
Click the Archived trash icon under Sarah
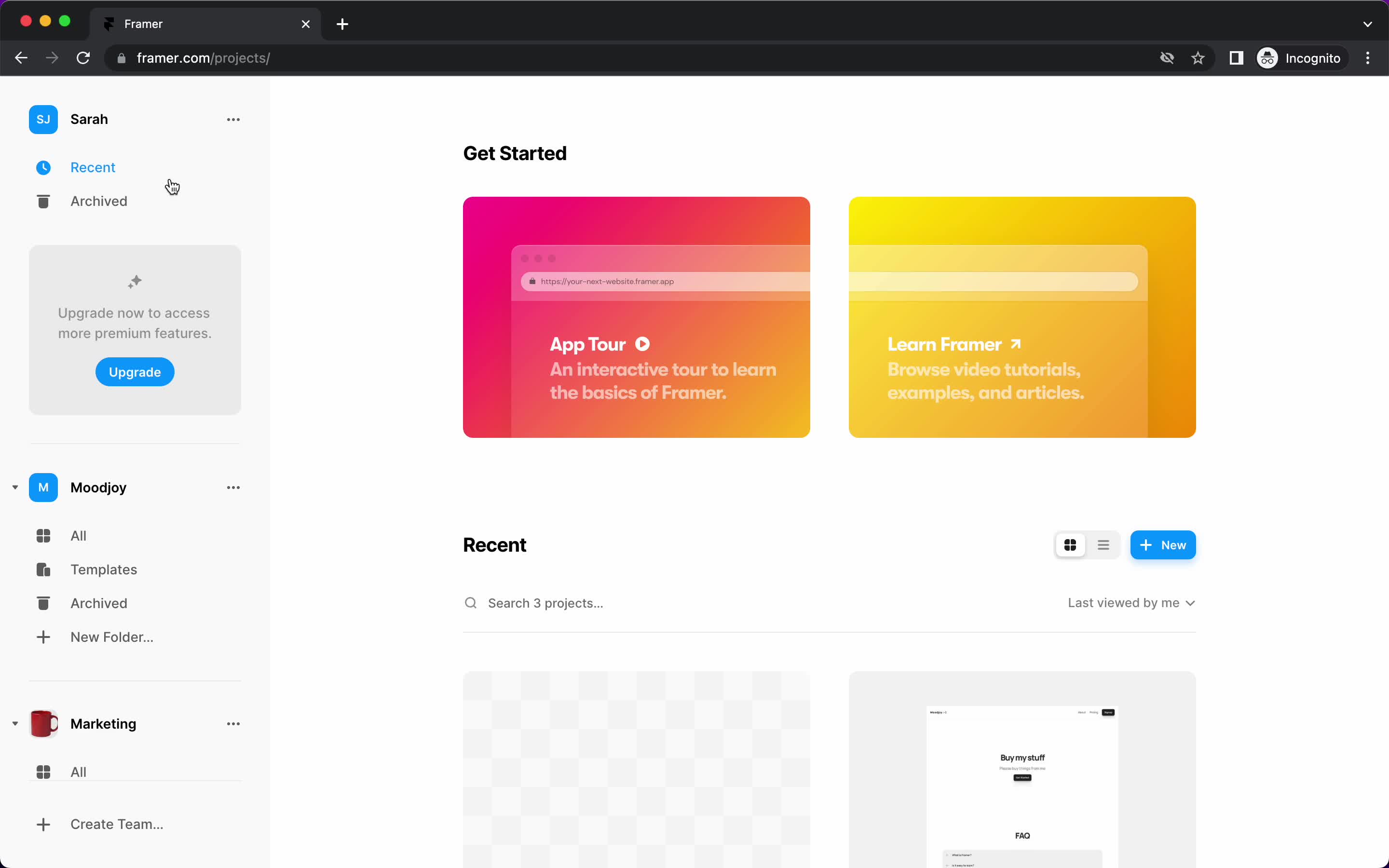(43, 201)
